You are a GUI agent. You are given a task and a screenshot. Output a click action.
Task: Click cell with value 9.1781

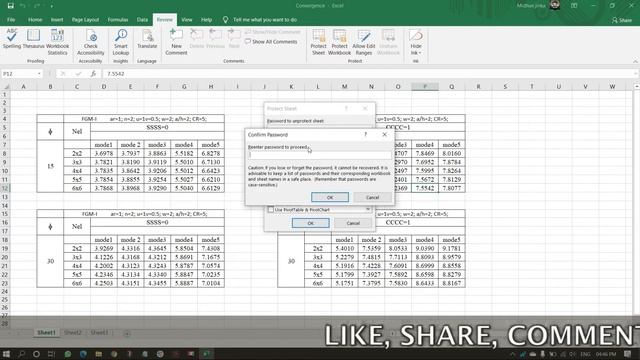(x=451, y=248)
